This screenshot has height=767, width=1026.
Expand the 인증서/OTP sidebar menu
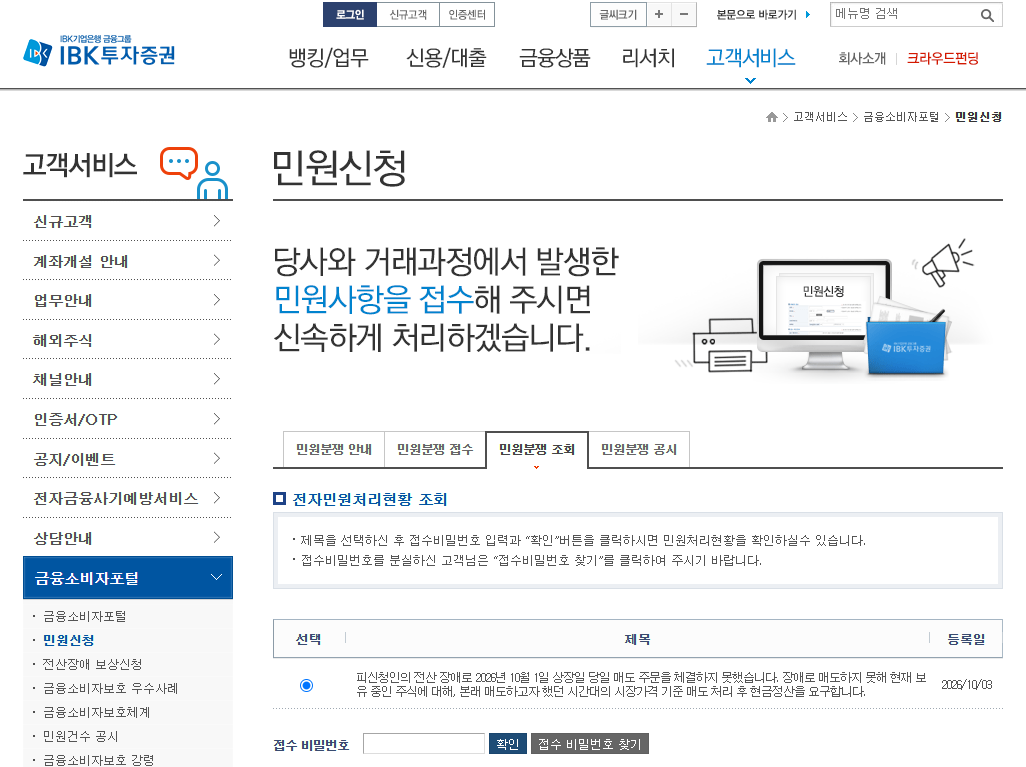click(128, 419)
